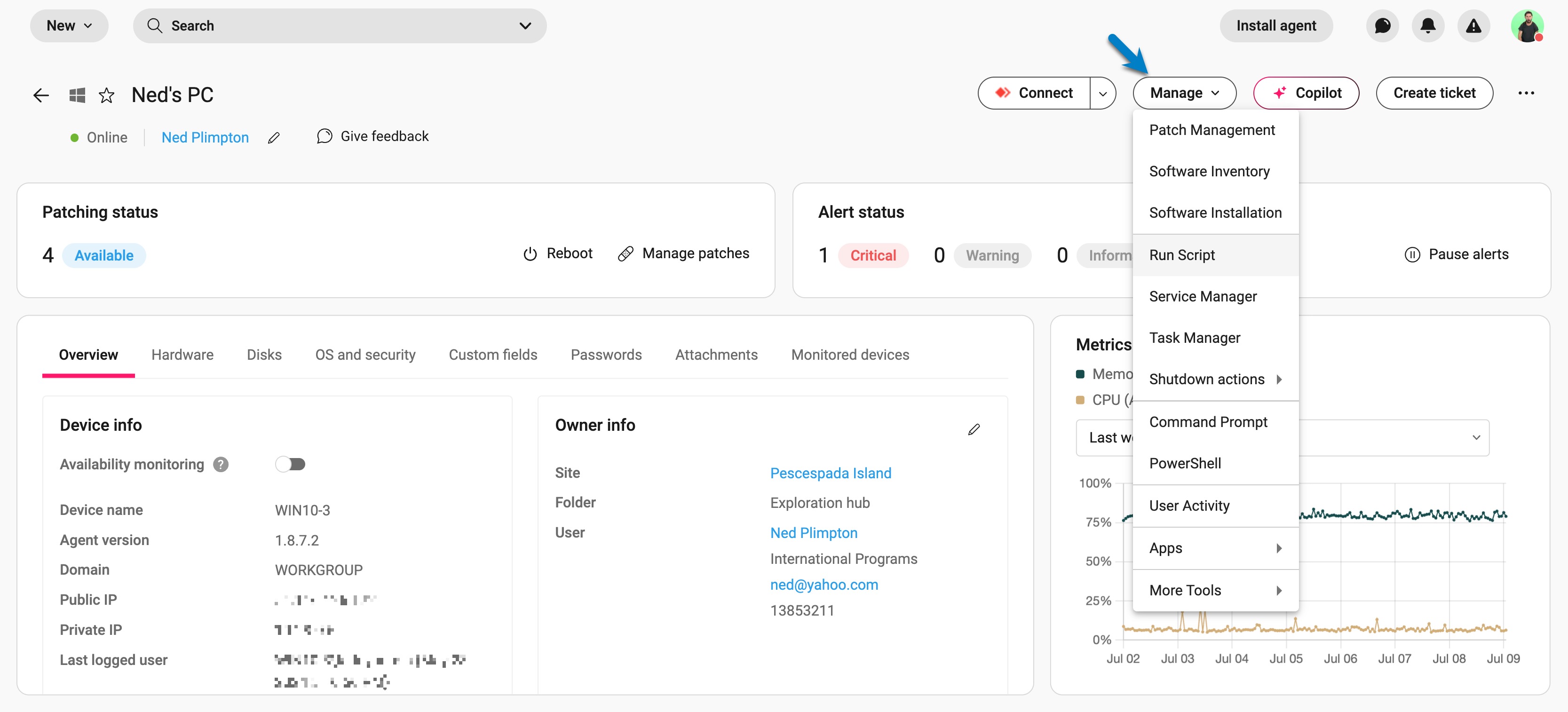Screen dimensions: 1568x712
Task: Click the Give feedback speech bubble icon
Action: click(325, 136)
